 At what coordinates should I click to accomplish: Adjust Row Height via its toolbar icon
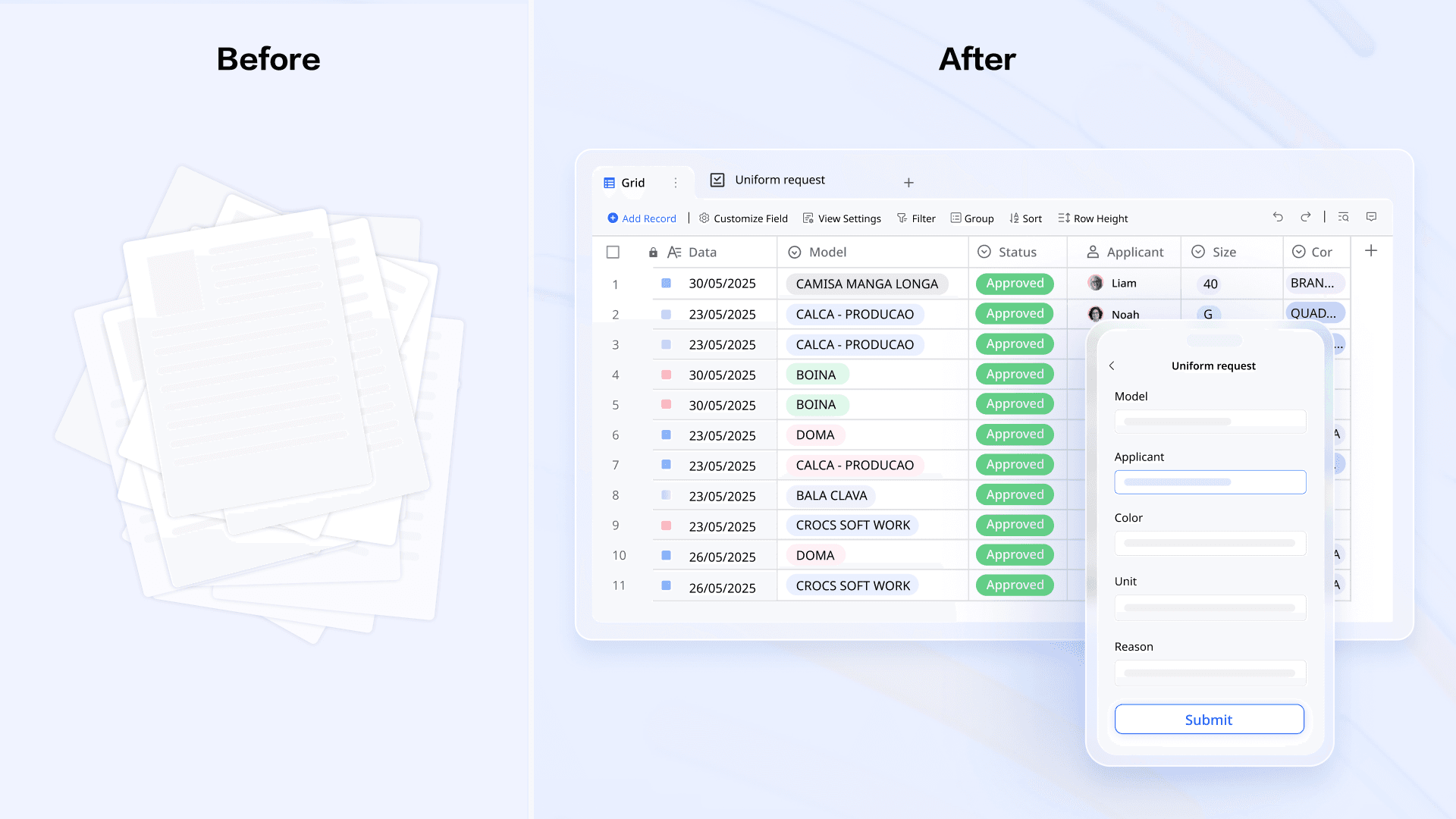click(x=1092, y=218)
